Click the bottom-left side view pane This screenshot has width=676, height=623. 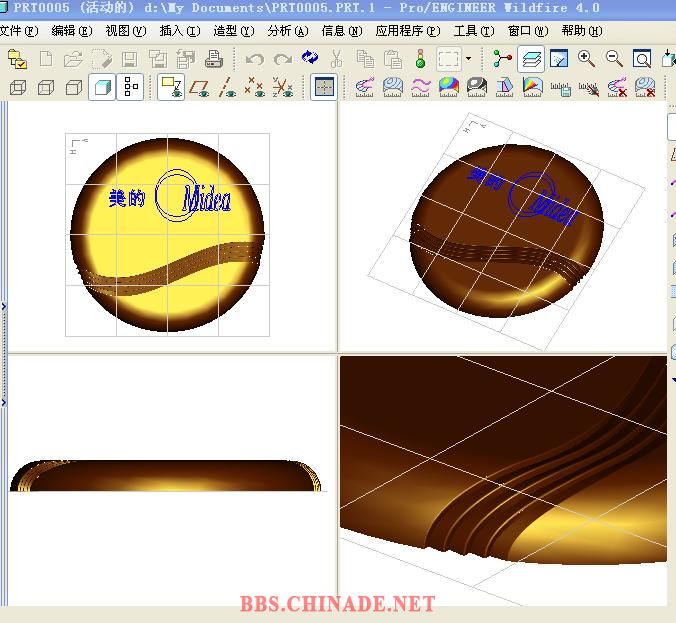[172, 481]
